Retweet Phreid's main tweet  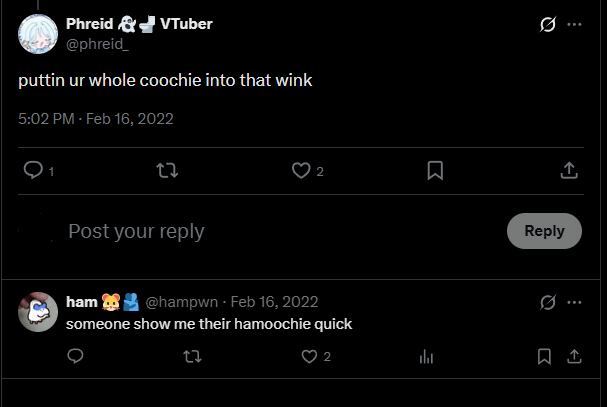coord(167,170)
